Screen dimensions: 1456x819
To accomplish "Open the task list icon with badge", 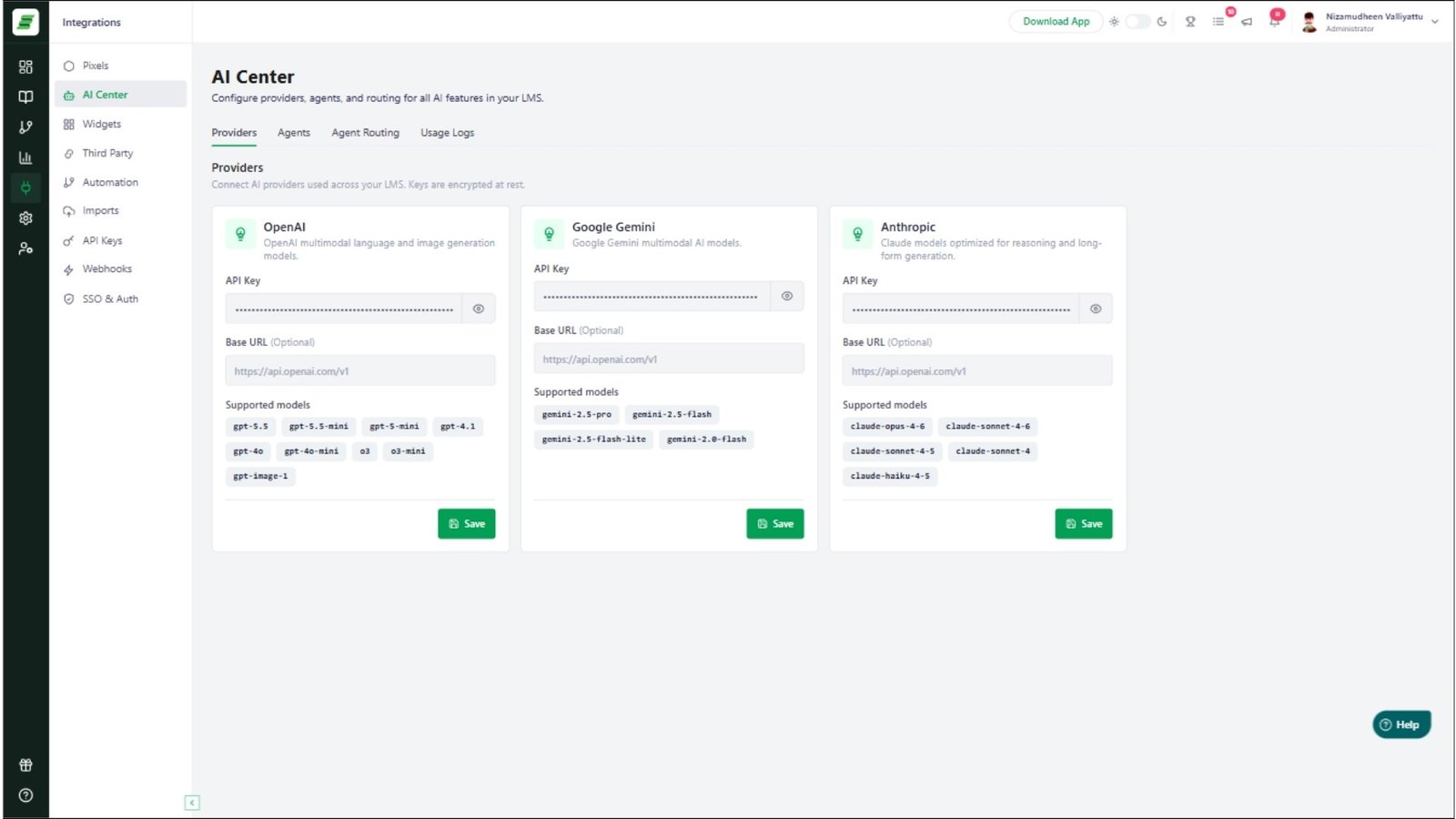I will 1218,22.
